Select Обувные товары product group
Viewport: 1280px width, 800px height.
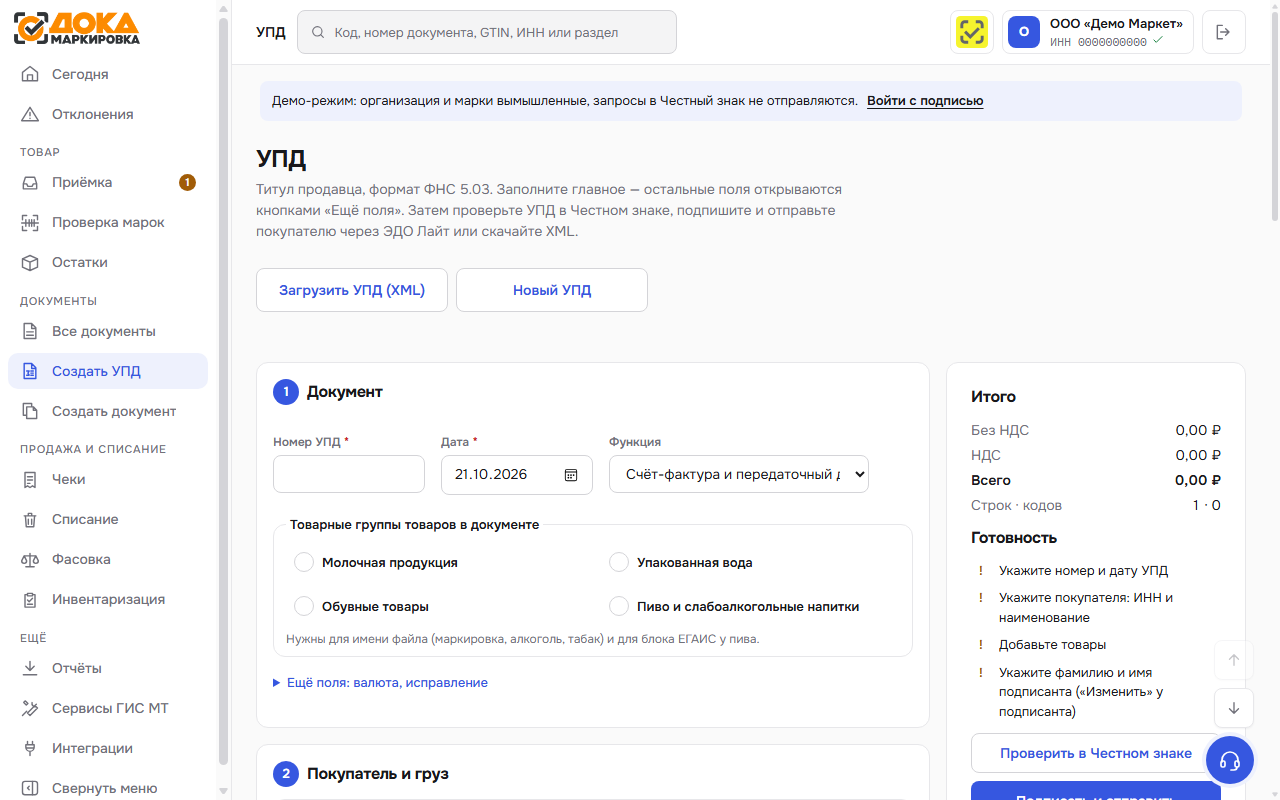[304, 606]
